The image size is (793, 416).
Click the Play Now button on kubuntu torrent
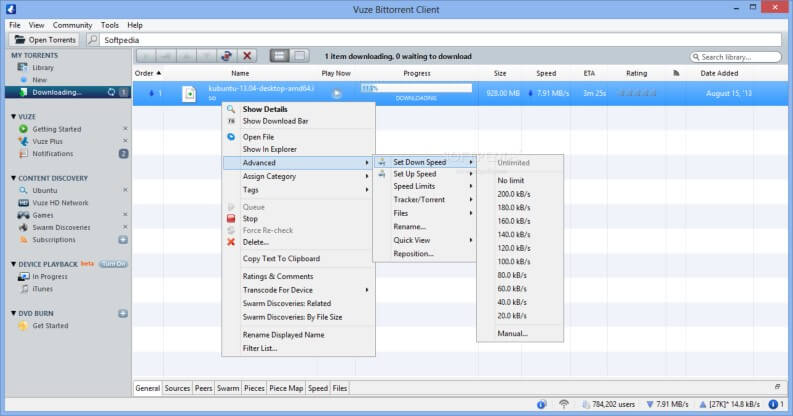[337, 94]
